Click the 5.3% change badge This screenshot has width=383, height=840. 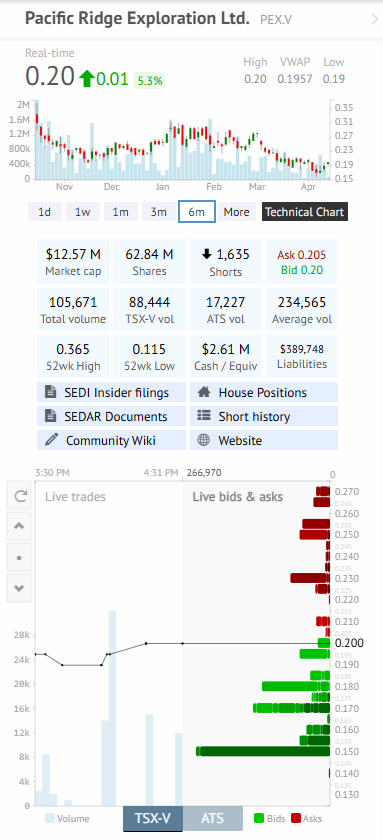click(150, 81)
